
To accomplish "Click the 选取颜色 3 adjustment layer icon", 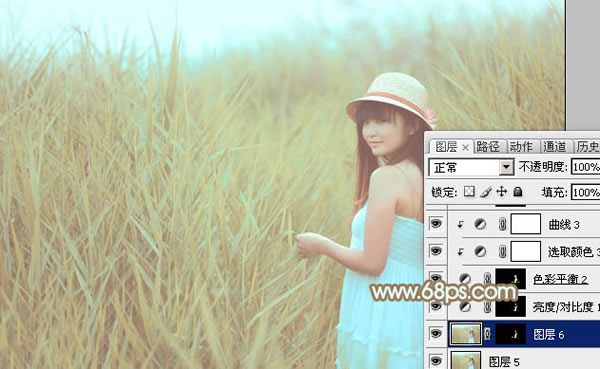I will (480, 251).
